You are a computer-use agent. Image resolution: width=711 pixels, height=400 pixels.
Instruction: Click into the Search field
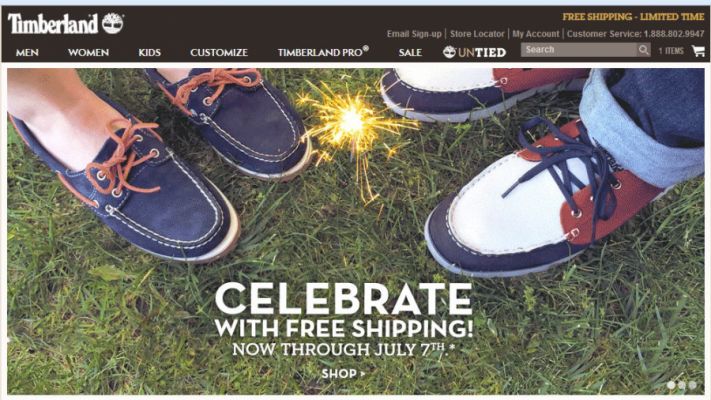579,50
